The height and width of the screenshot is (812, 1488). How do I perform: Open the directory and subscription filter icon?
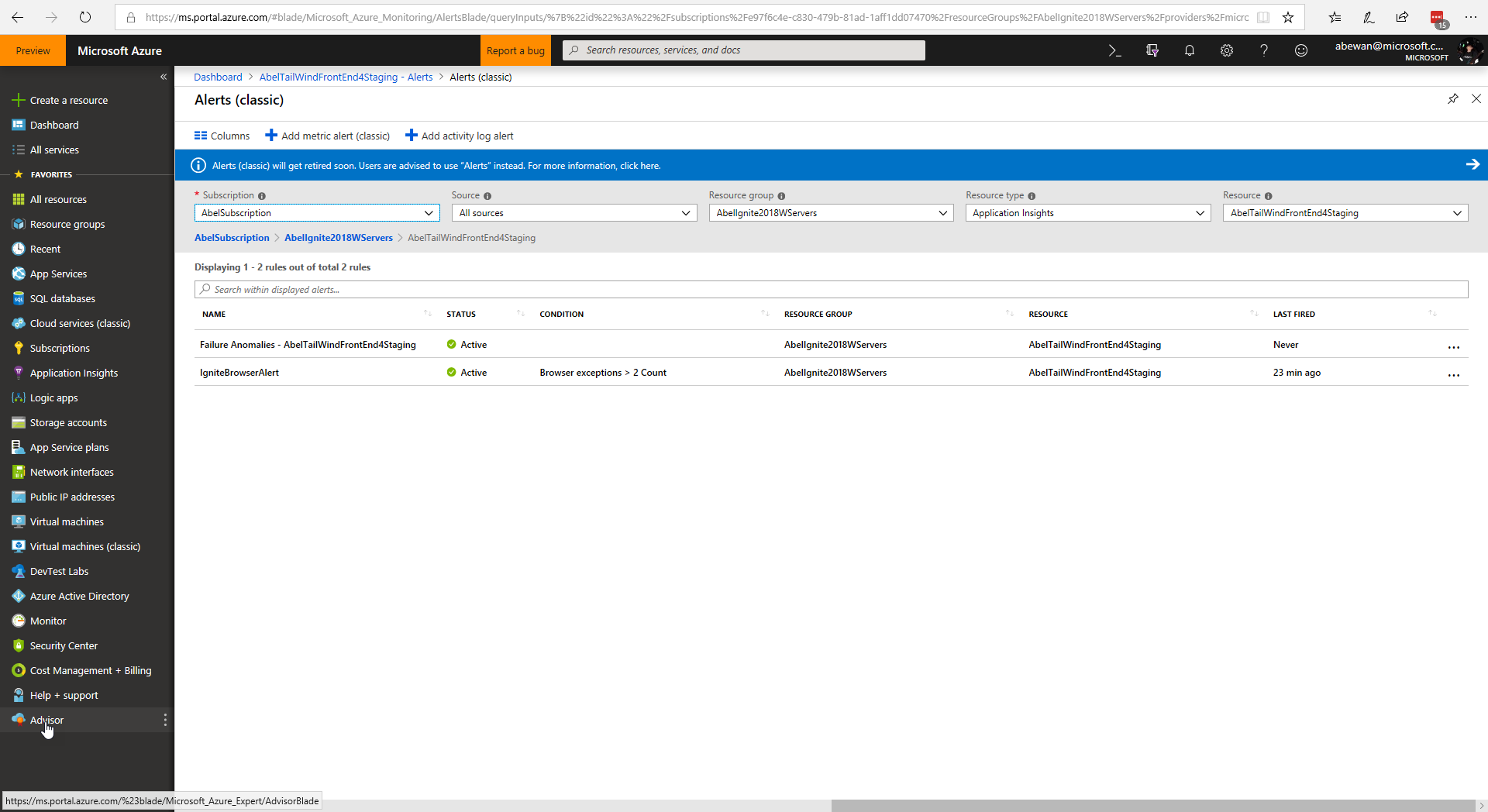[x=1152, y=50]
